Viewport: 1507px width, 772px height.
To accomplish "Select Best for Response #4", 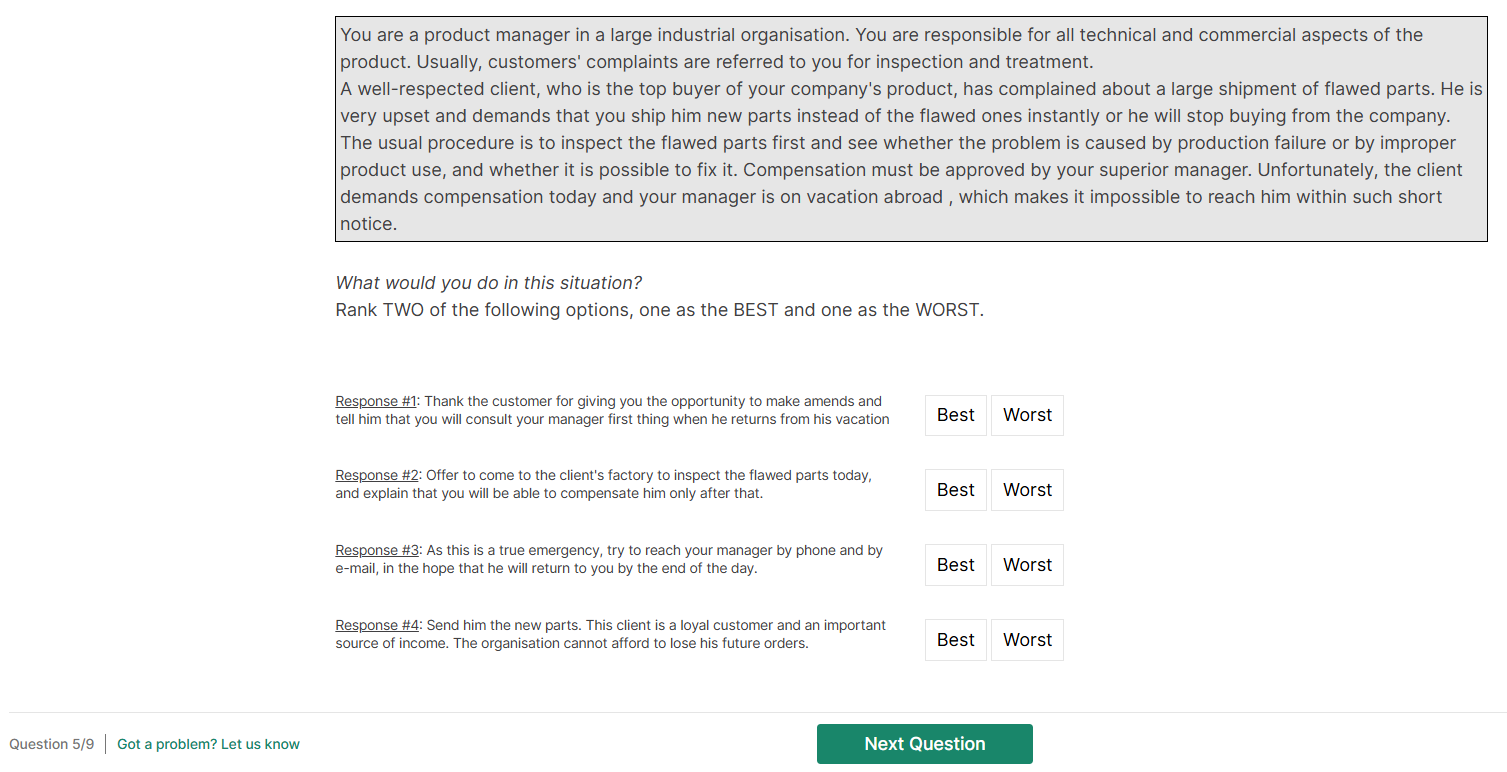I will click(x=955, y=640).
